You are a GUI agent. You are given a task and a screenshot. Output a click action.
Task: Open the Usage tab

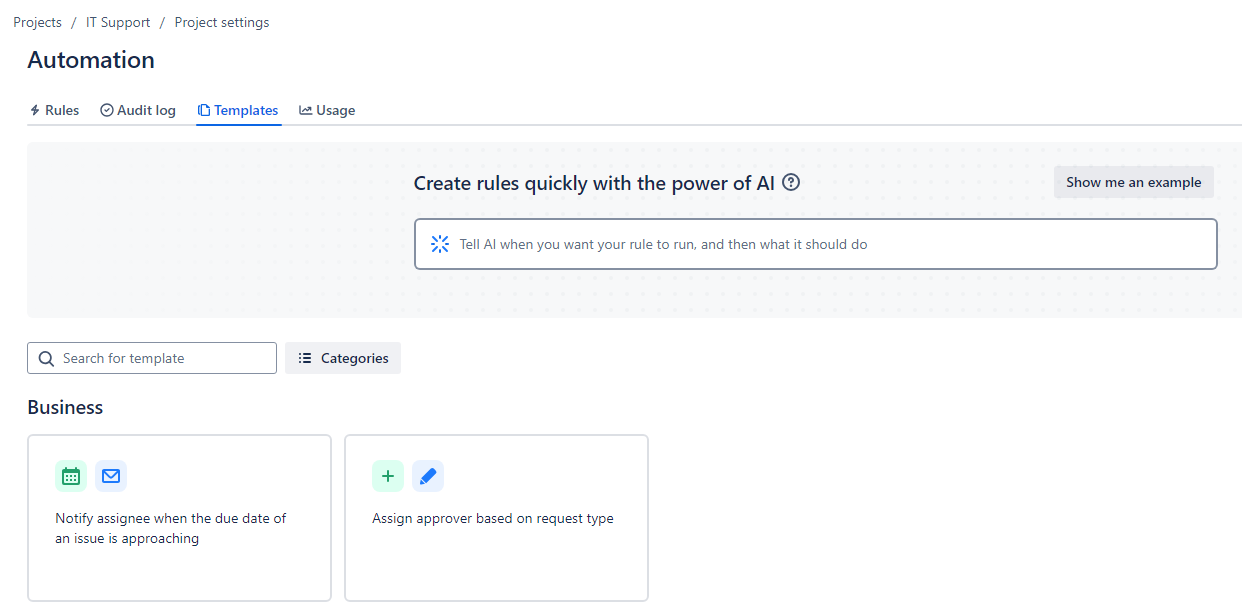click(327, 110)
